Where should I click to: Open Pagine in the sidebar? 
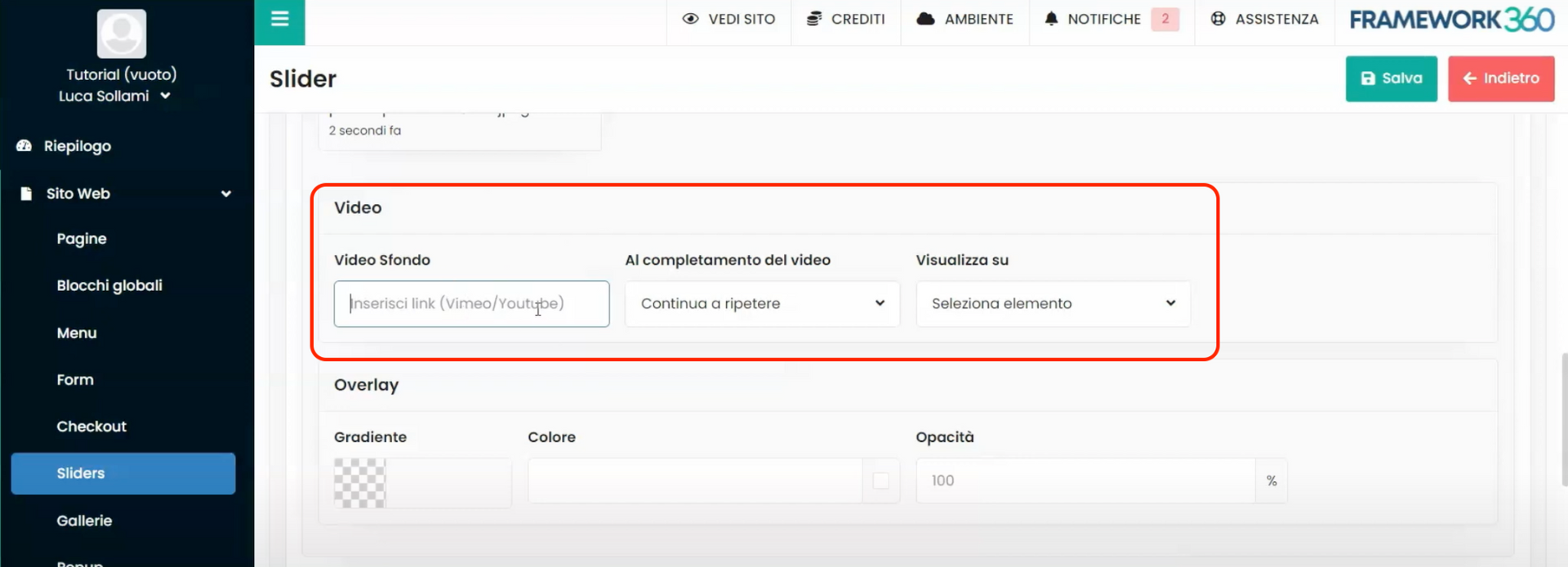pos(82,239)
